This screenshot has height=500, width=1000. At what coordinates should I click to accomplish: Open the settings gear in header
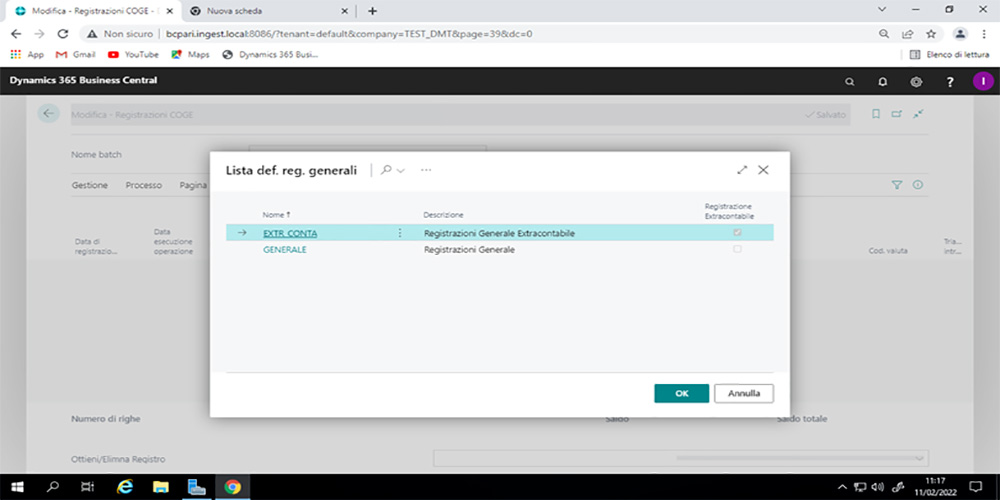point(916,81)
